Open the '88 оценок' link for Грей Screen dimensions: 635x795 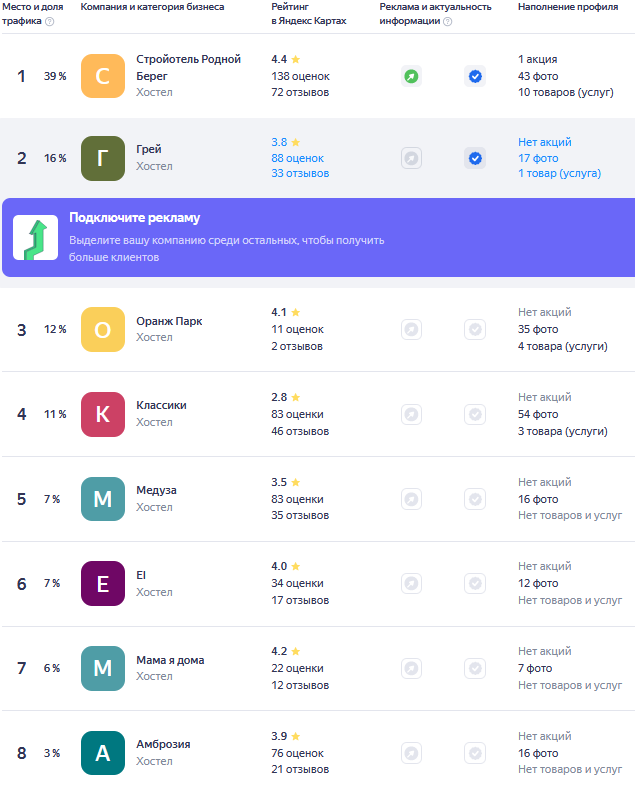[297, 158]
